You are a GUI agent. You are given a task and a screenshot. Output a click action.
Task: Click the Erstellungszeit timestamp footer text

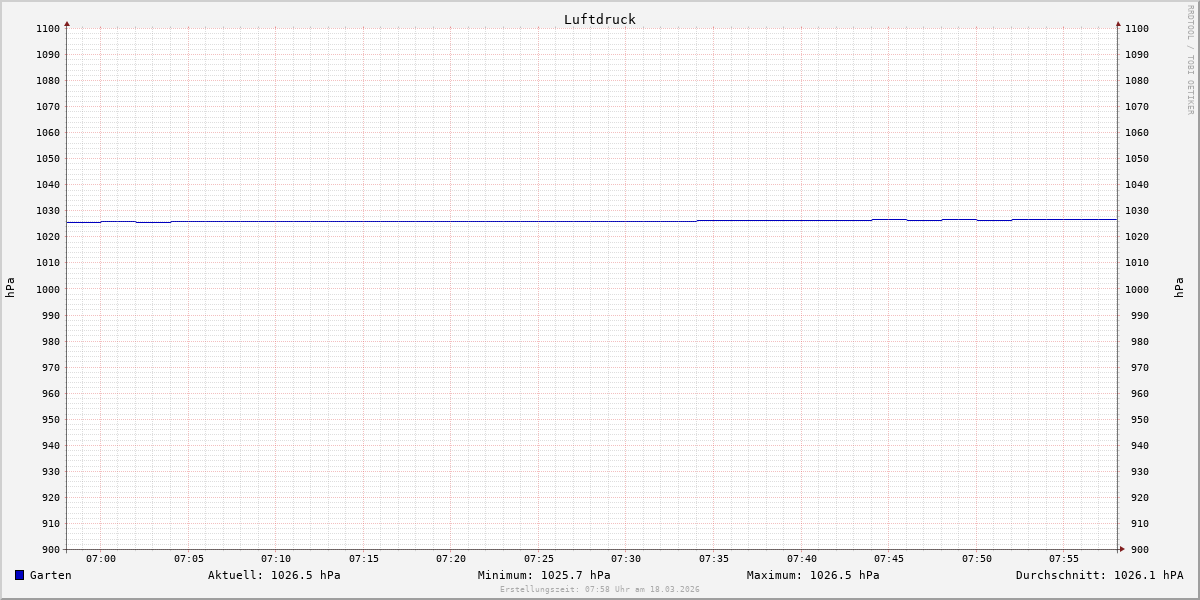[x=599, y=589]
